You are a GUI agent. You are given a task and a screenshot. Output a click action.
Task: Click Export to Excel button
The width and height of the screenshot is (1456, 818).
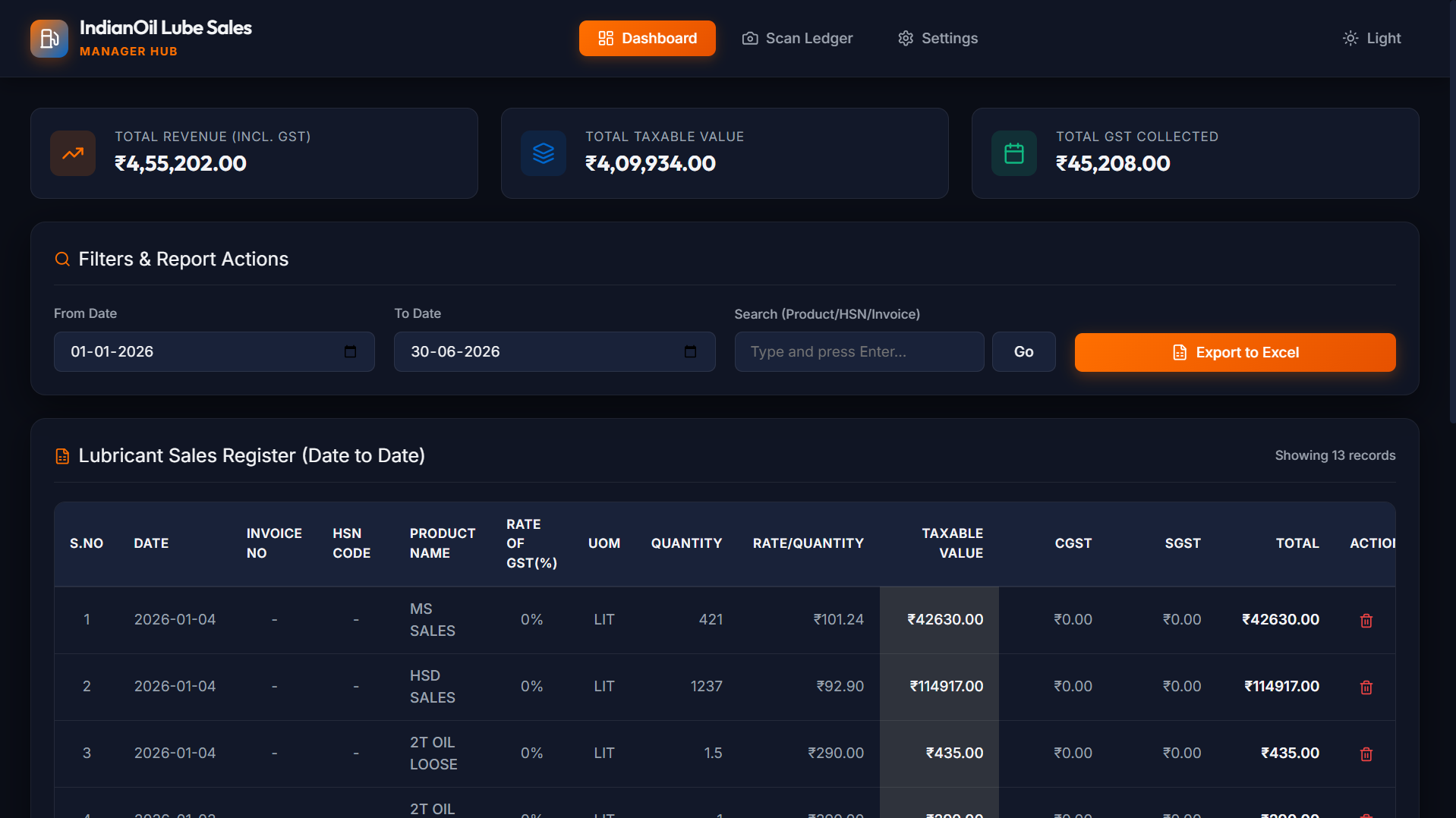point(1235,352)
